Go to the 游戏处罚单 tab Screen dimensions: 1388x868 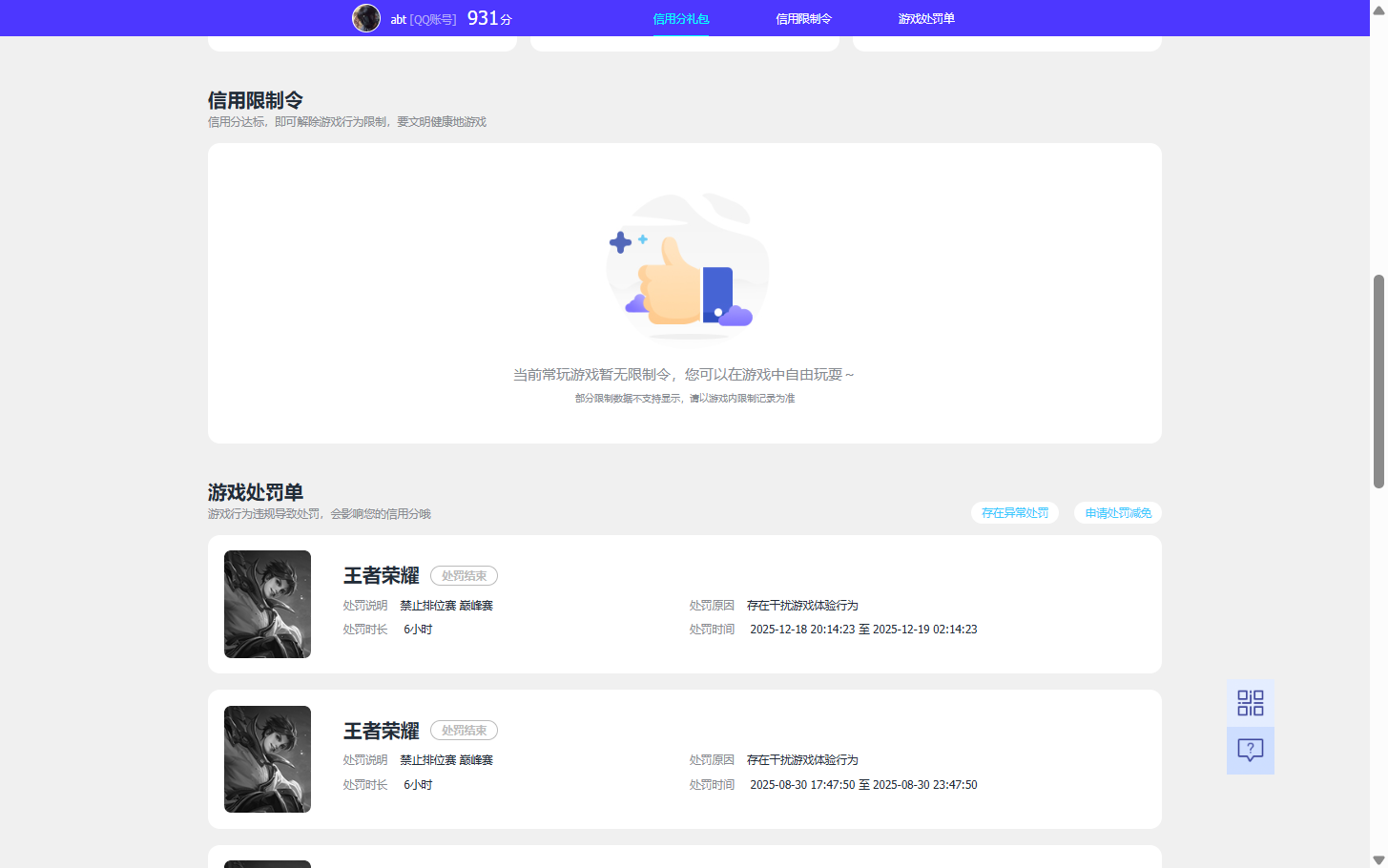925,17
